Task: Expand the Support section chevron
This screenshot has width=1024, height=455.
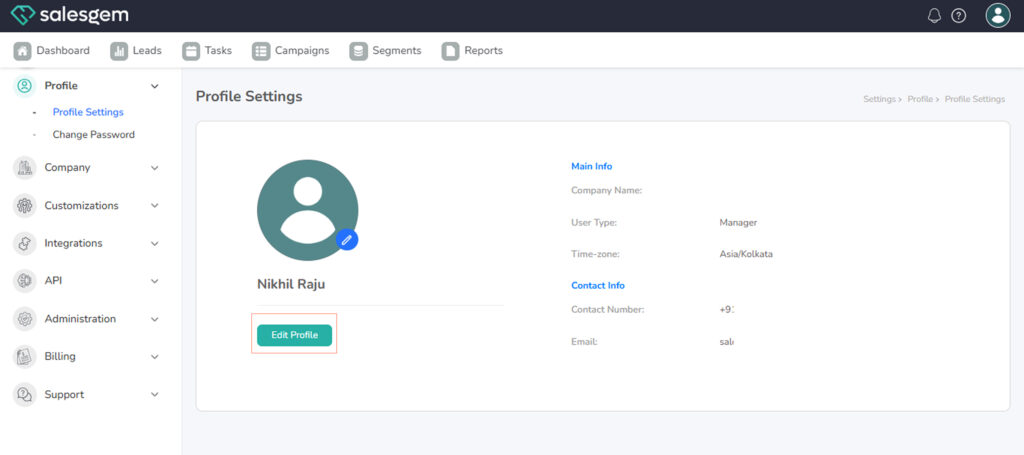Action: pyautogui.click(x=154, y=395)
